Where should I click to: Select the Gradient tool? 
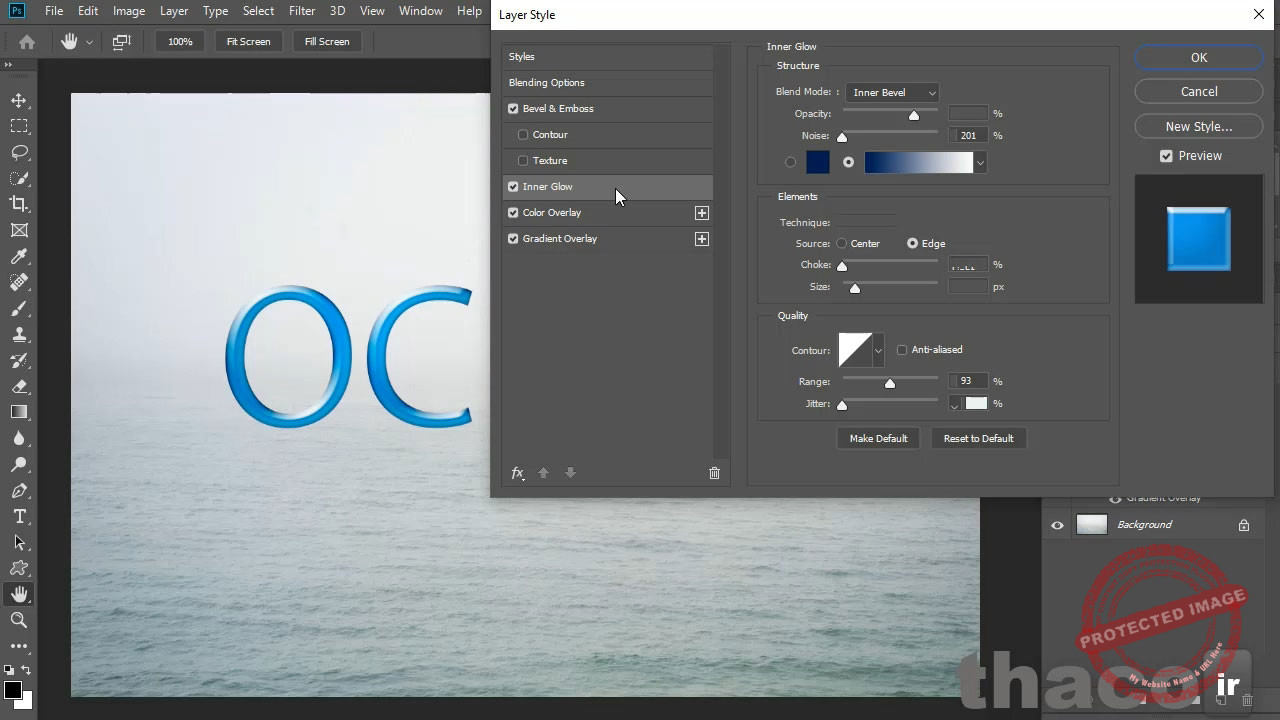19,412
